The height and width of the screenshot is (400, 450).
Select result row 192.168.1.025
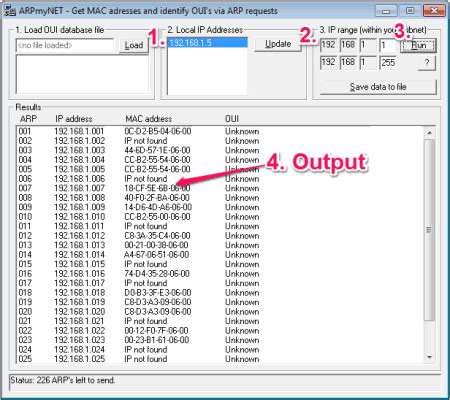point(220,359)
